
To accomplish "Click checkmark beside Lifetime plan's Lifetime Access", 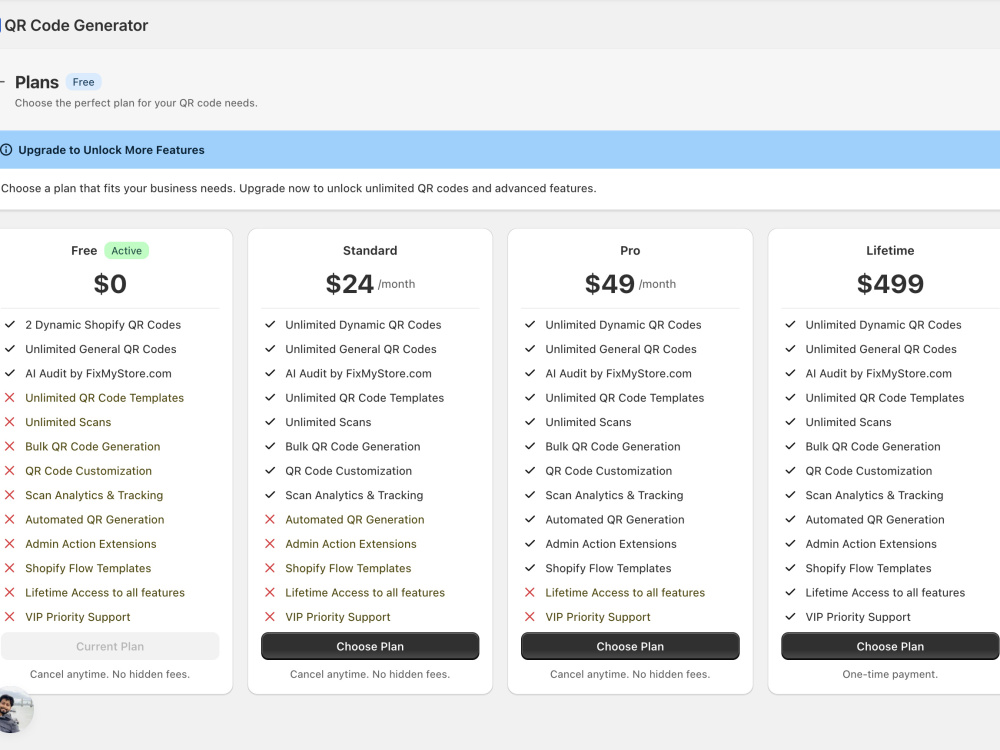I will click(790, 592).
